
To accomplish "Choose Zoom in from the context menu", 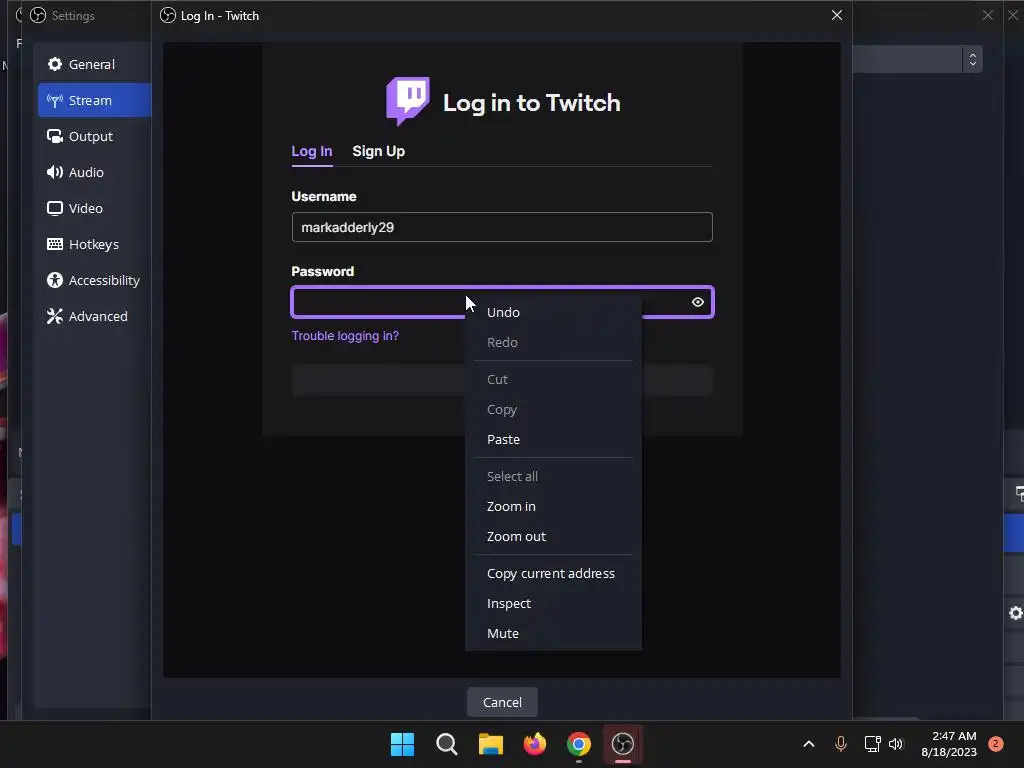I will point(552,506).
